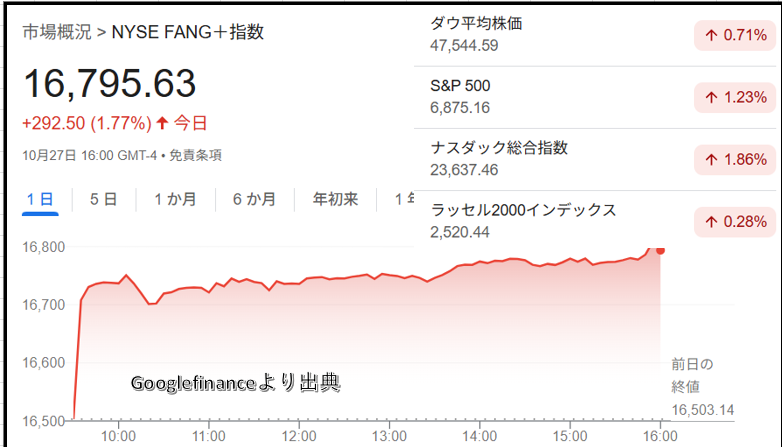Click the red end-point dot on chart

click(x=660, y=250)
